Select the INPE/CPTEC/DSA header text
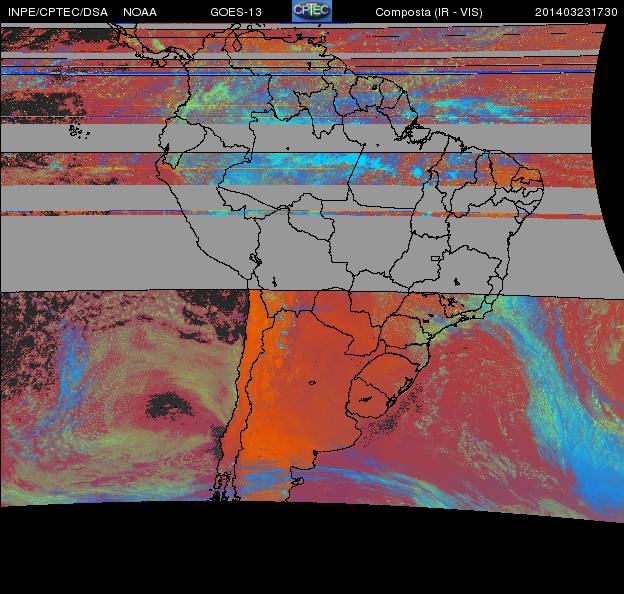The height and width of the screenshot is (594, 624). [x=58, y=12]
